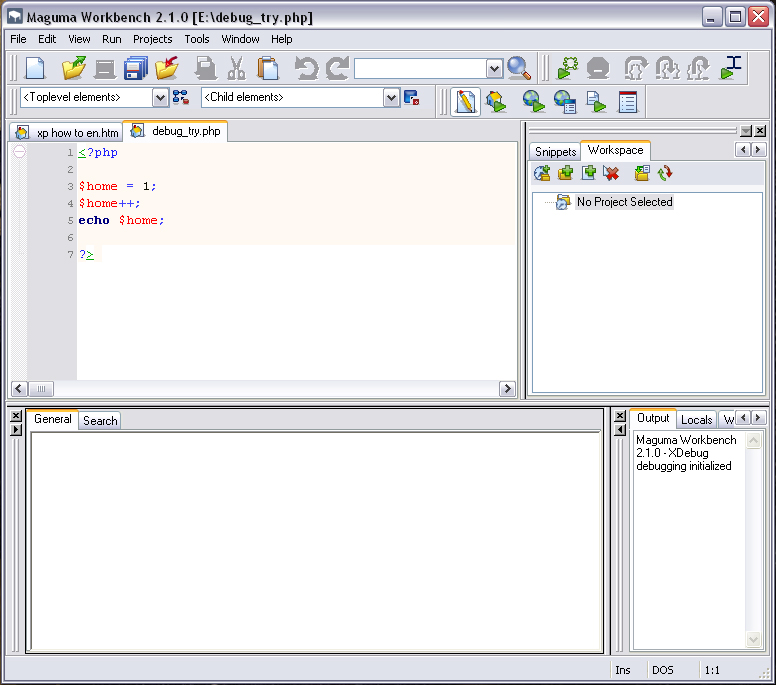Add a file to the project in Workspace

(588, 173)
